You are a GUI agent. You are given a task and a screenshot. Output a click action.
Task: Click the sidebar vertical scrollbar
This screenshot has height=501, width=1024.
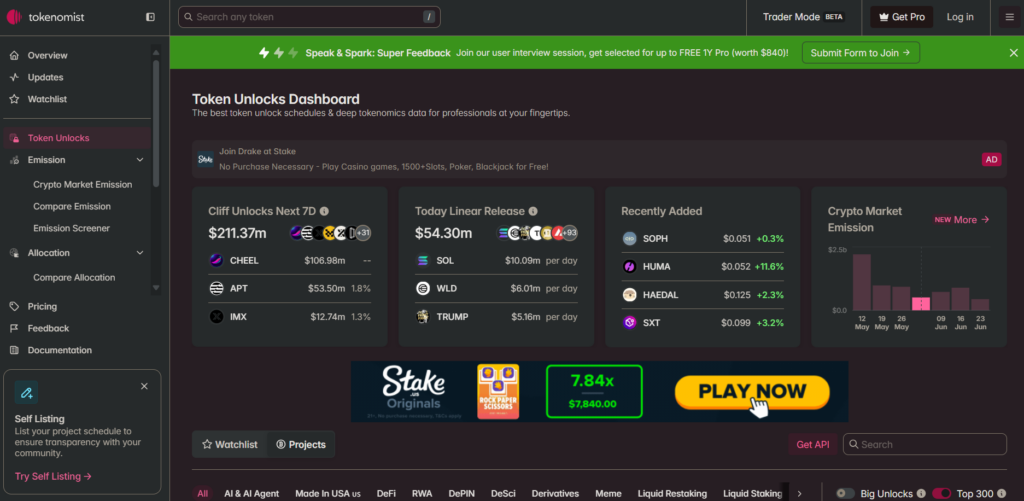click(155, 123)
